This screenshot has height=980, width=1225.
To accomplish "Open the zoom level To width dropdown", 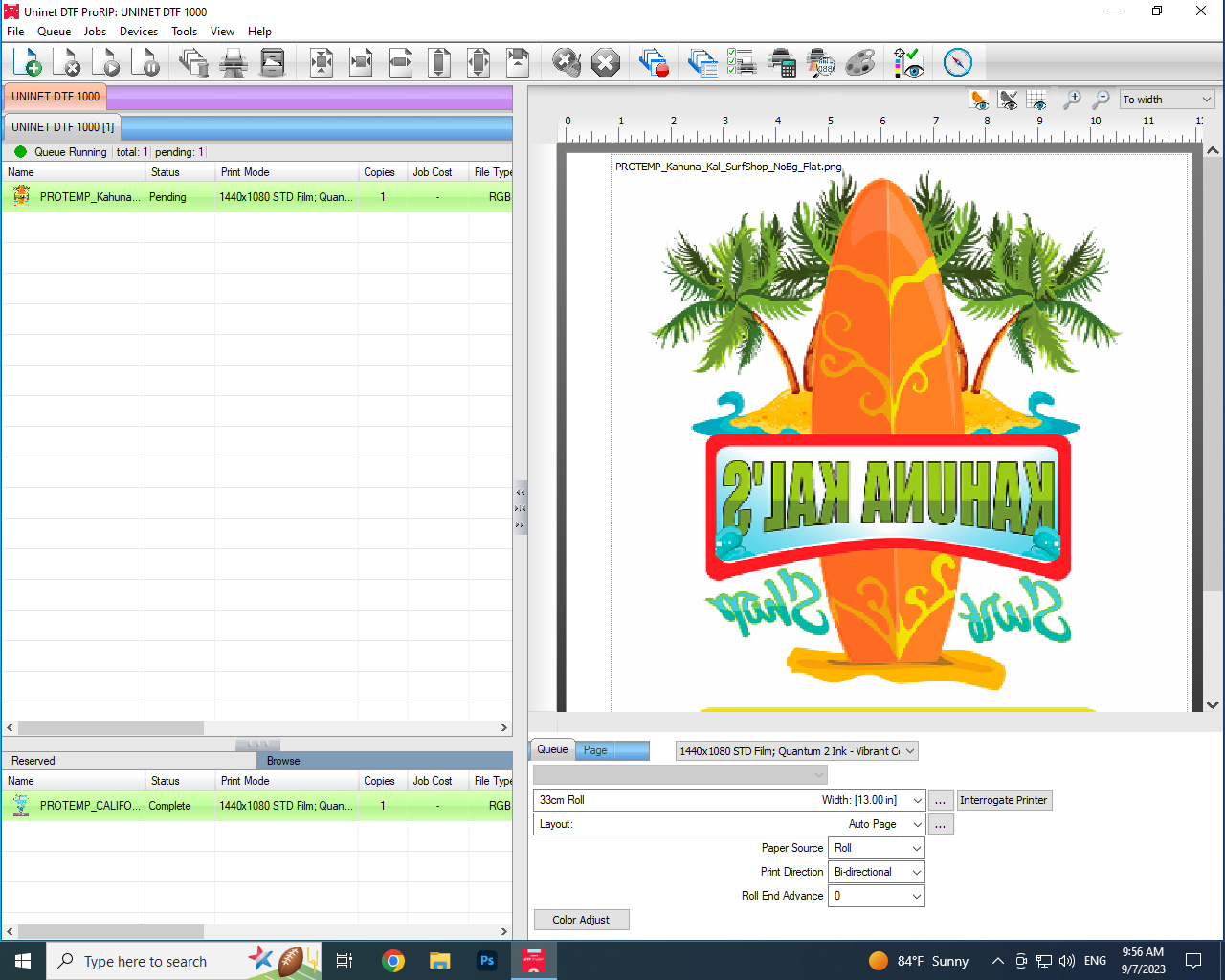I will pos(1167,99).
